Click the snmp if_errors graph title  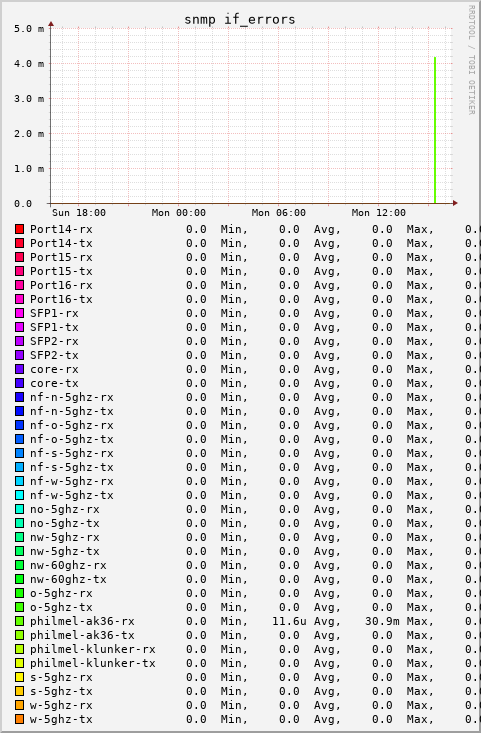pyautogui.click(x=240, y=19)
